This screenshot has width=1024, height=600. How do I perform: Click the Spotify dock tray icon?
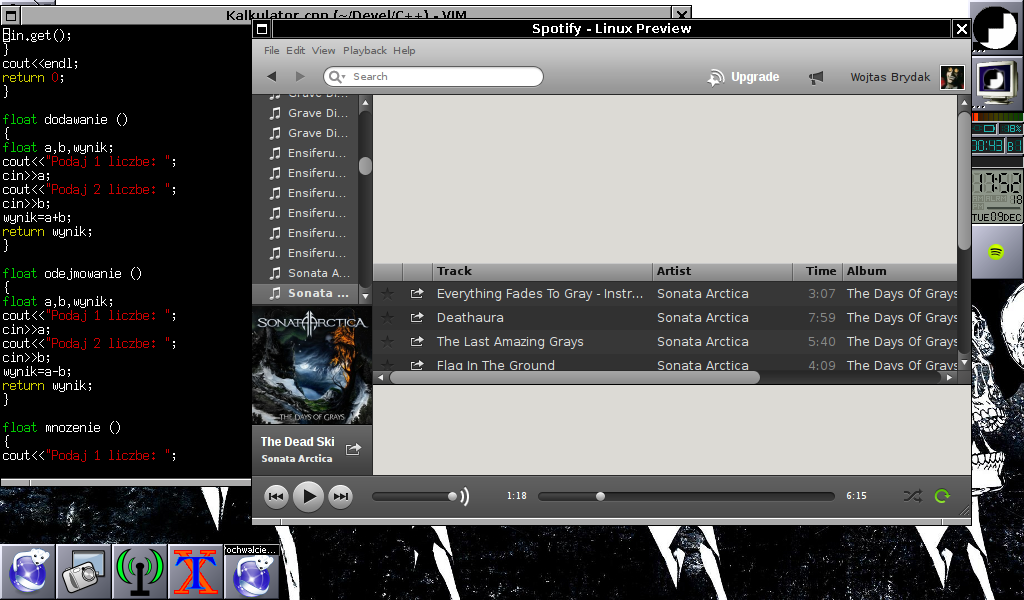click(x=996, y=252)
